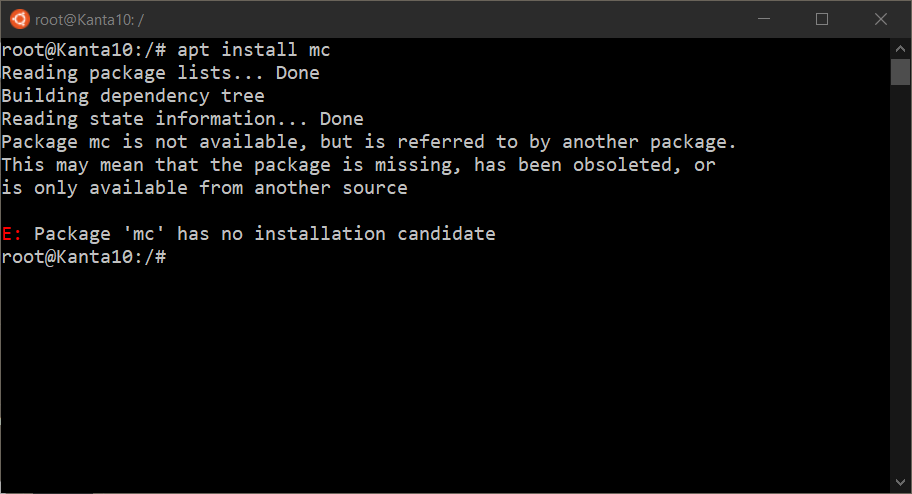Click the scrollbar down arrow

900,482
